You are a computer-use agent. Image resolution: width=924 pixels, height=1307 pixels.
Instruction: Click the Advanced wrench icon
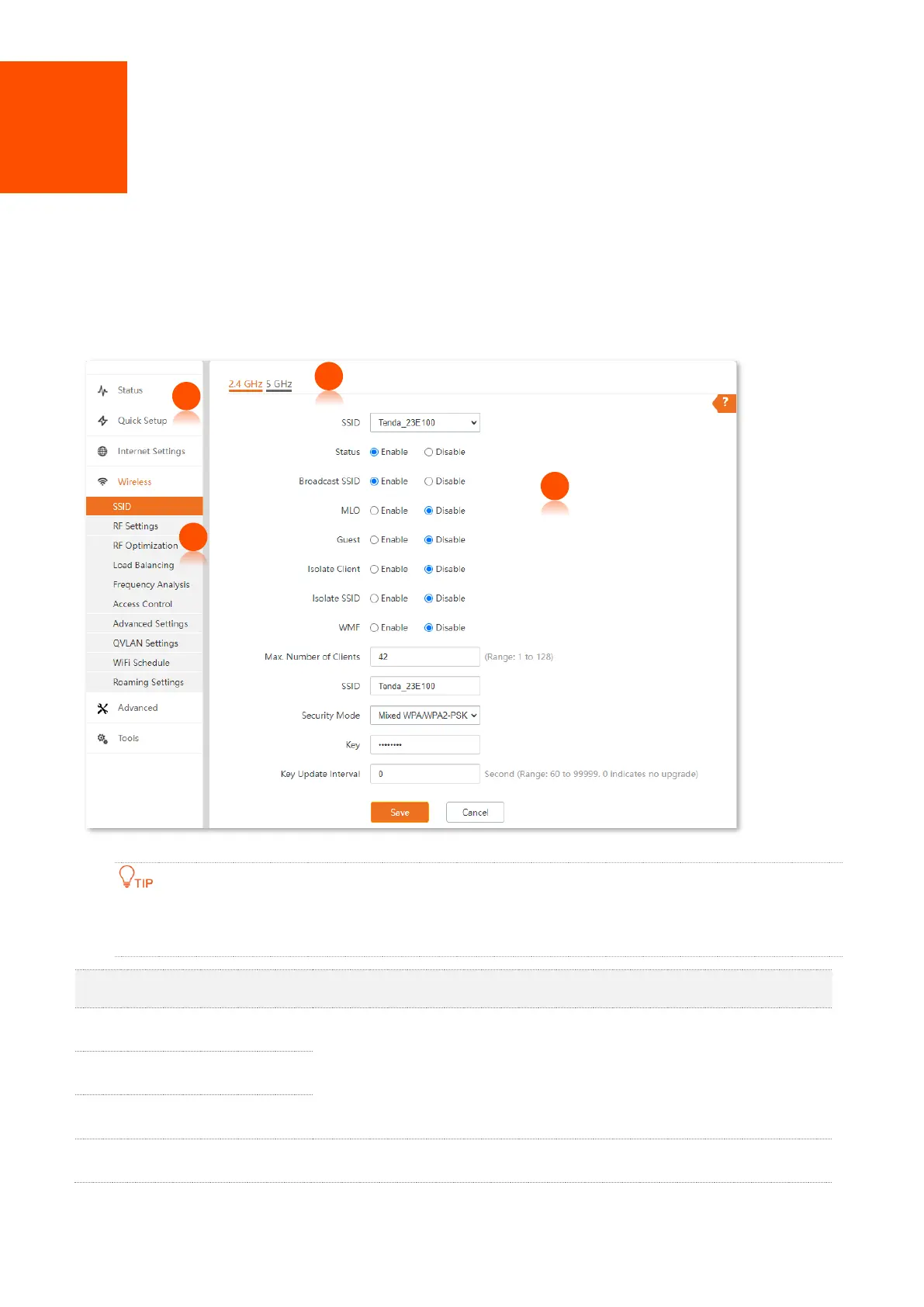pos(102,708)
